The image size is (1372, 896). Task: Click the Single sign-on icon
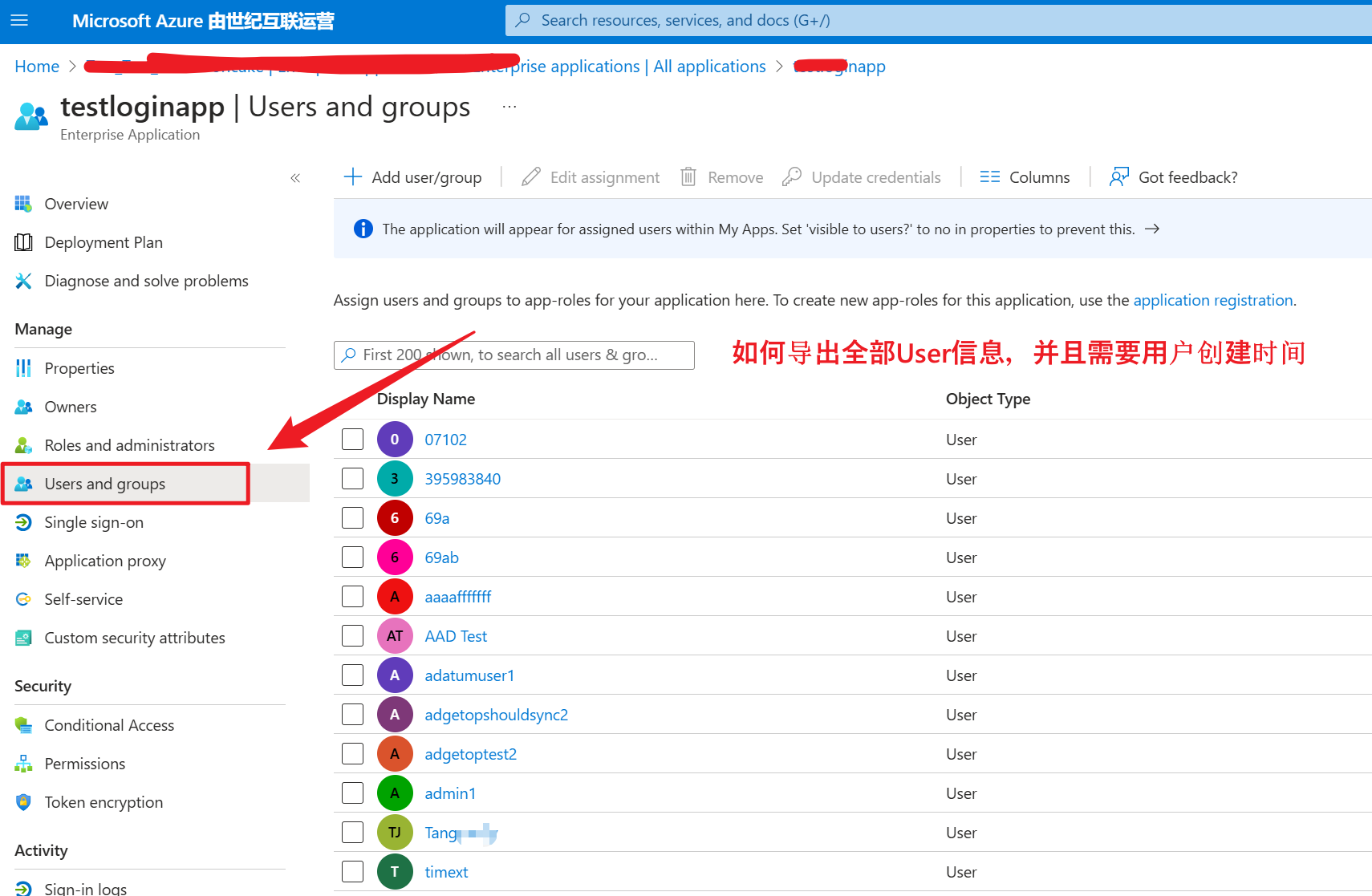(x=23, y=522)
